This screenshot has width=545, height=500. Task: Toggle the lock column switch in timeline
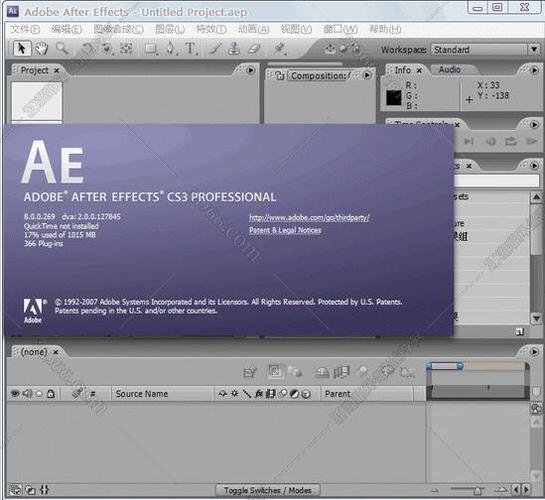coord(51,393)
